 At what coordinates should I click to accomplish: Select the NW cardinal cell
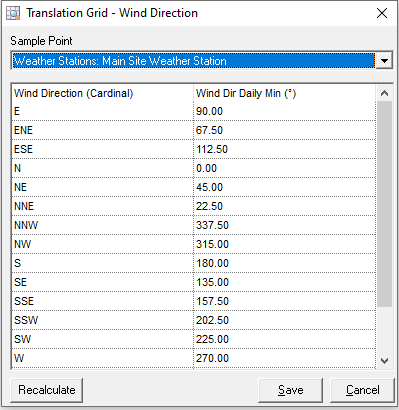coord(103,244)
